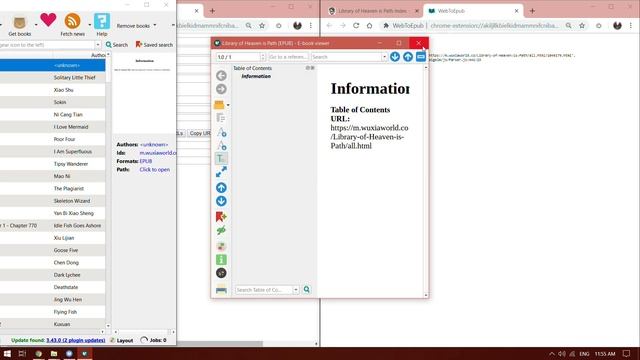Open File Explorer from the taskbar
The height and width of the screenshot is (360, 640).
(x=53, y=353)
